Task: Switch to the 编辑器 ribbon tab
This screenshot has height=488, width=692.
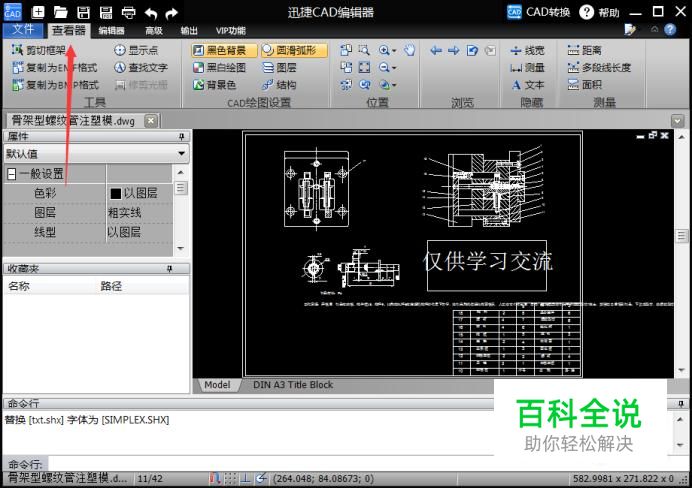Action: click(x=111, y=30)
